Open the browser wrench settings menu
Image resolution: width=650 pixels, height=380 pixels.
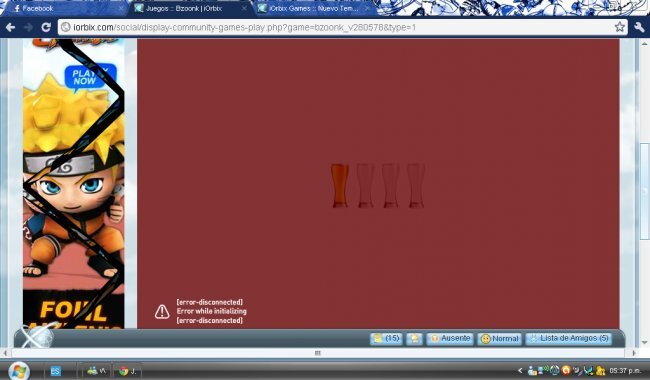point(639,27)
